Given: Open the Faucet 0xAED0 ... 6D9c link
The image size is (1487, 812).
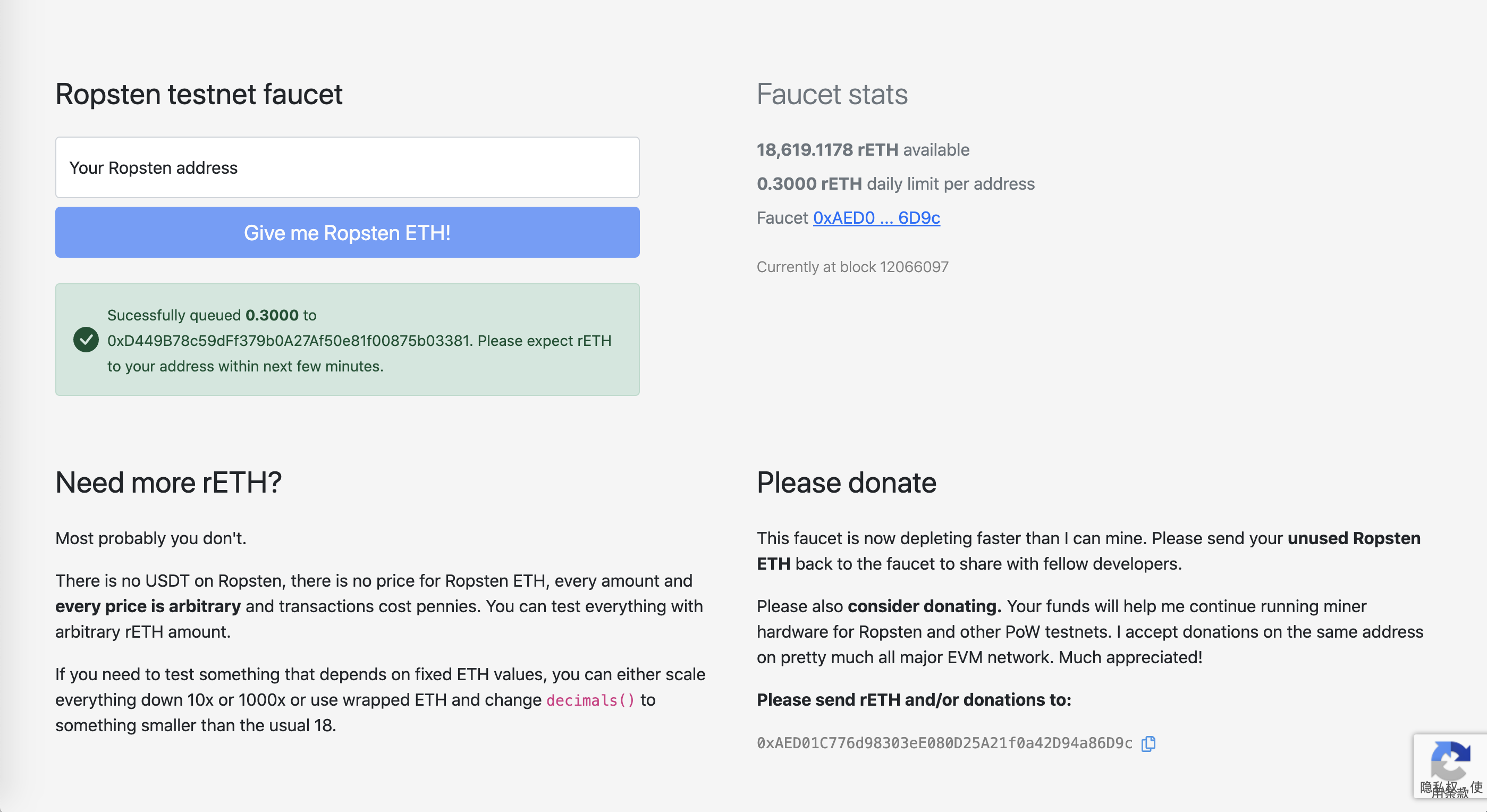Looking at the screenshot, I should pos(876,217).
